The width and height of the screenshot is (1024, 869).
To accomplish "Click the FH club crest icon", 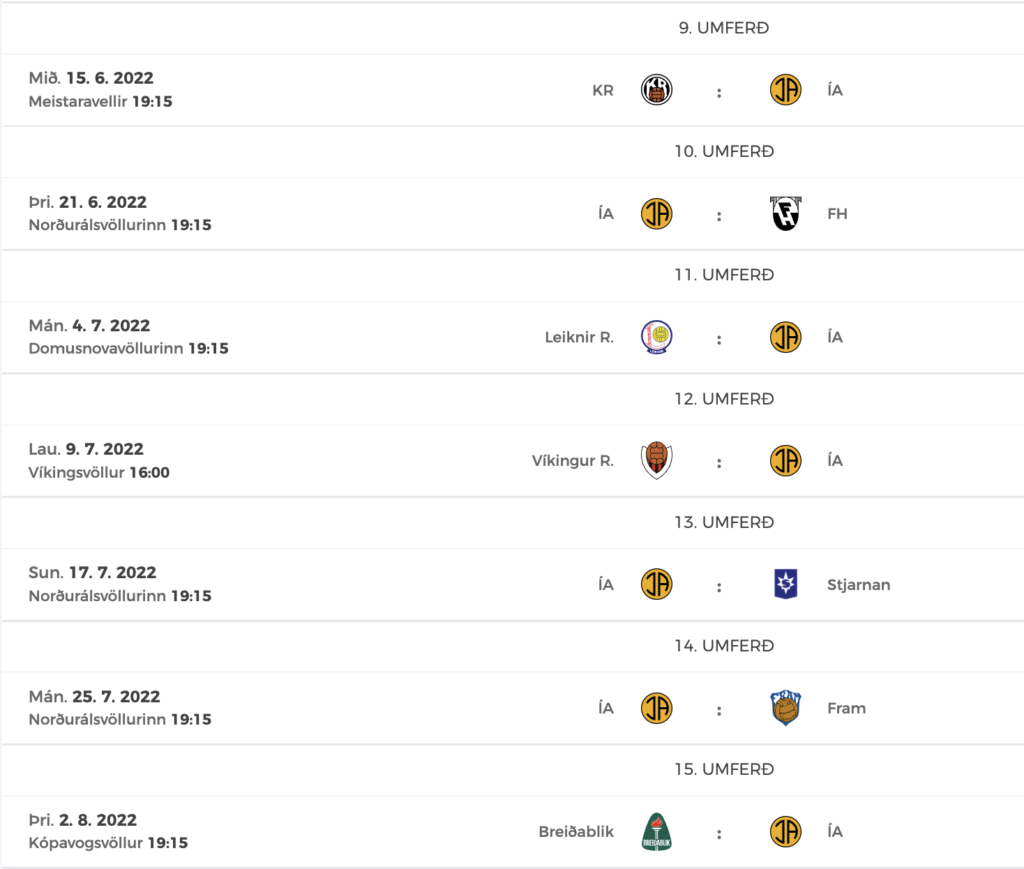I will 786,213.
